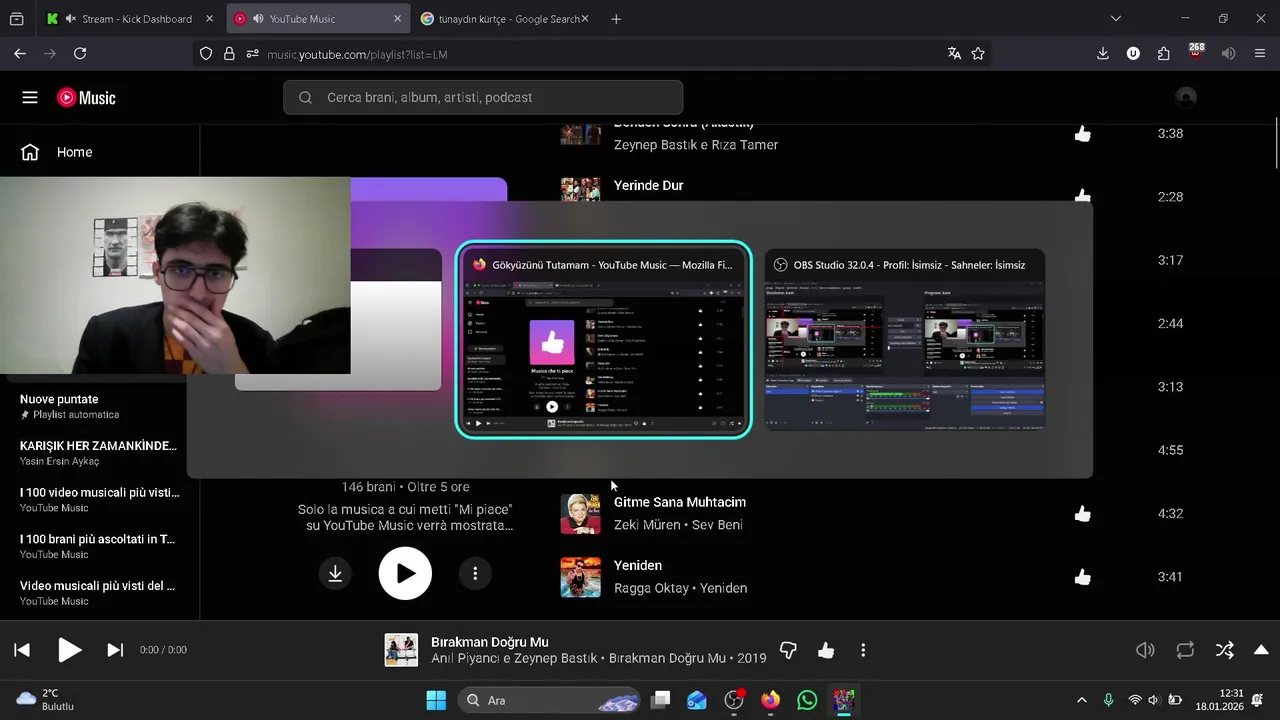Open the weather widget showing 2°C Bulutlu
The width and height of the screenshot is (1280, 720).
point(46,700)
